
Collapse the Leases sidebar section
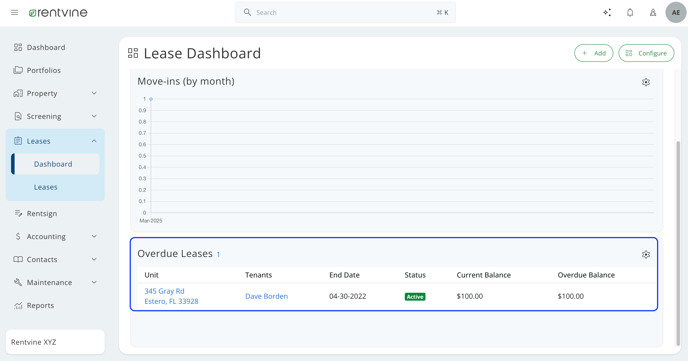pos(55,141)
